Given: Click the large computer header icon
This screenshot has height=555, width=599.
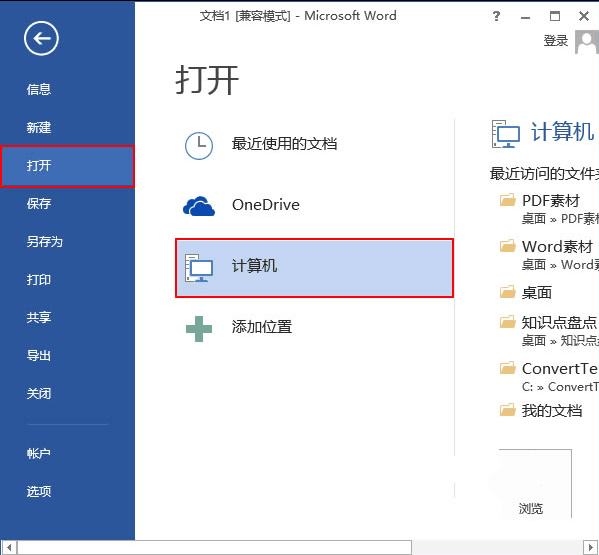Looking at the screenshot, I should [x=506, y=134].
